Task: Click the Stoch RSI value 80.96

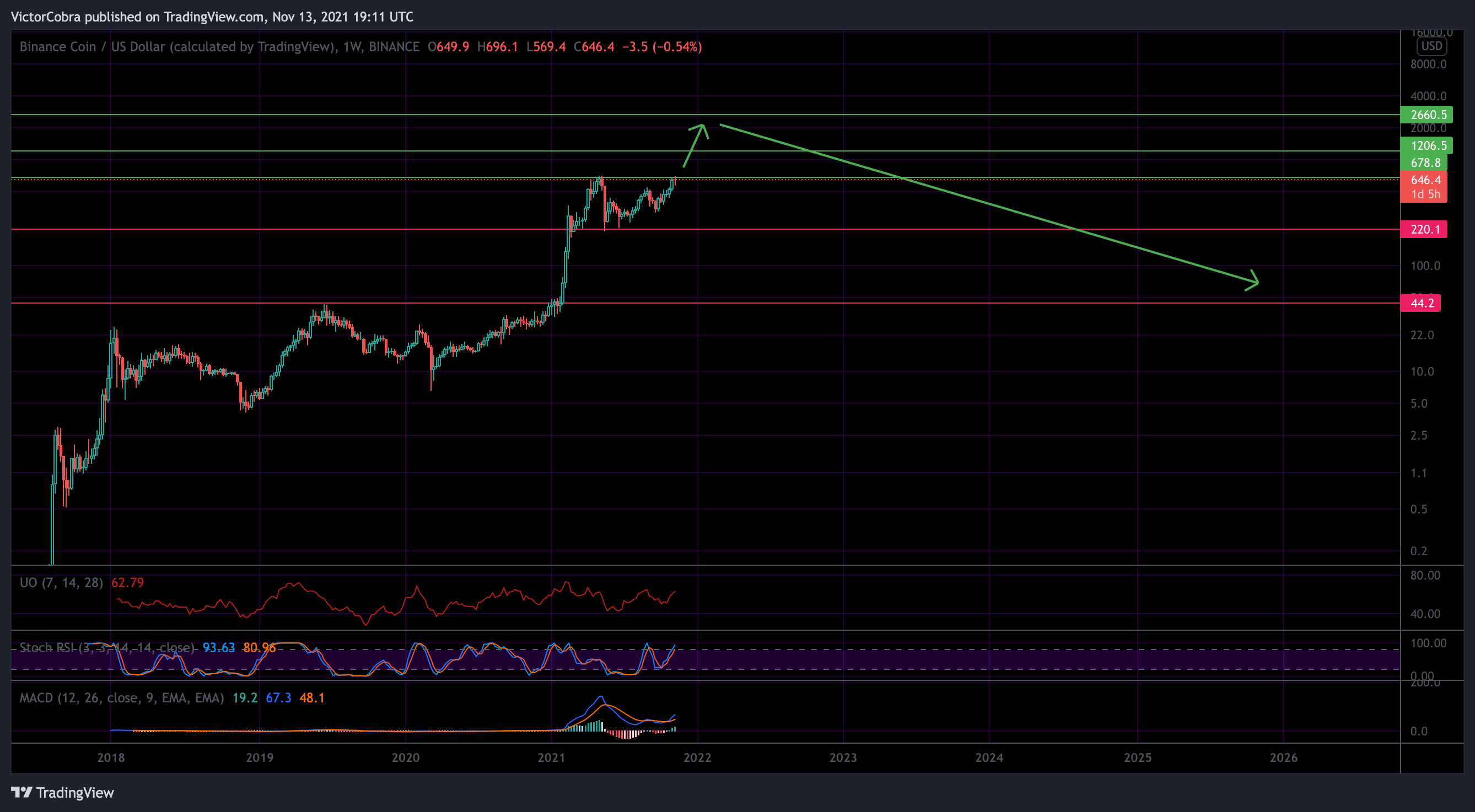Action: [x=260, y=648]
